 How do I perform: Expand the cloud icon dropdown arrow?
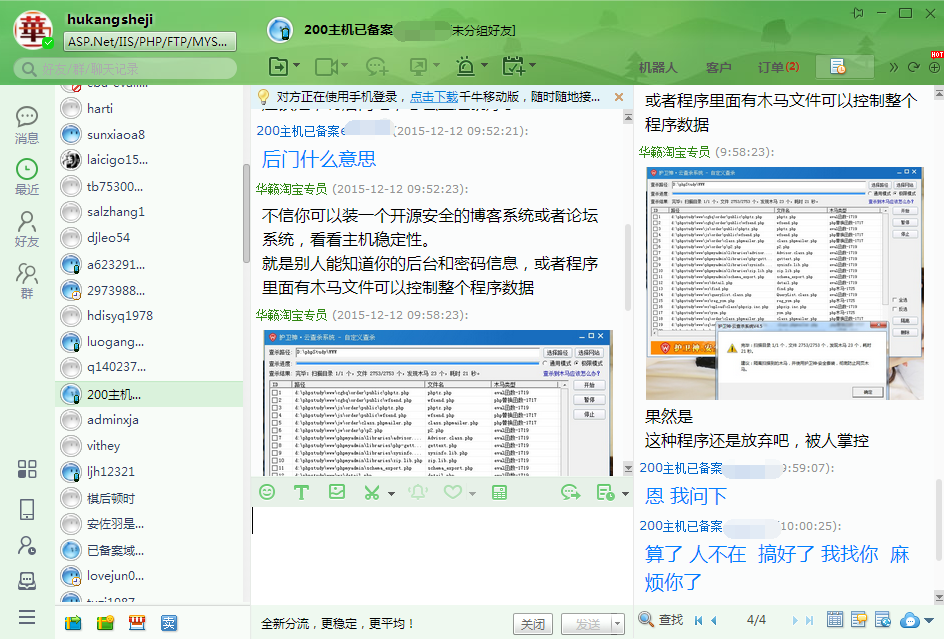click(929, 620)
